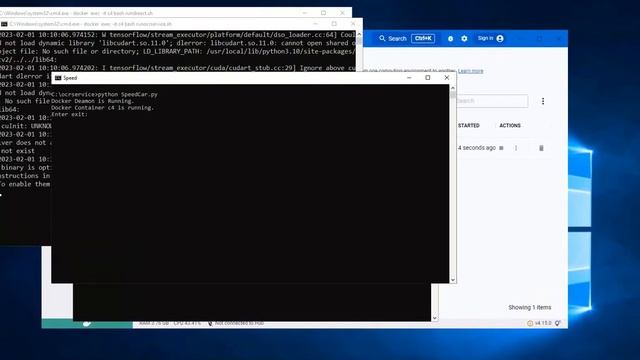The image size is (640, 360).
Task: Open the Learn more link
Action: click(470, 71)
